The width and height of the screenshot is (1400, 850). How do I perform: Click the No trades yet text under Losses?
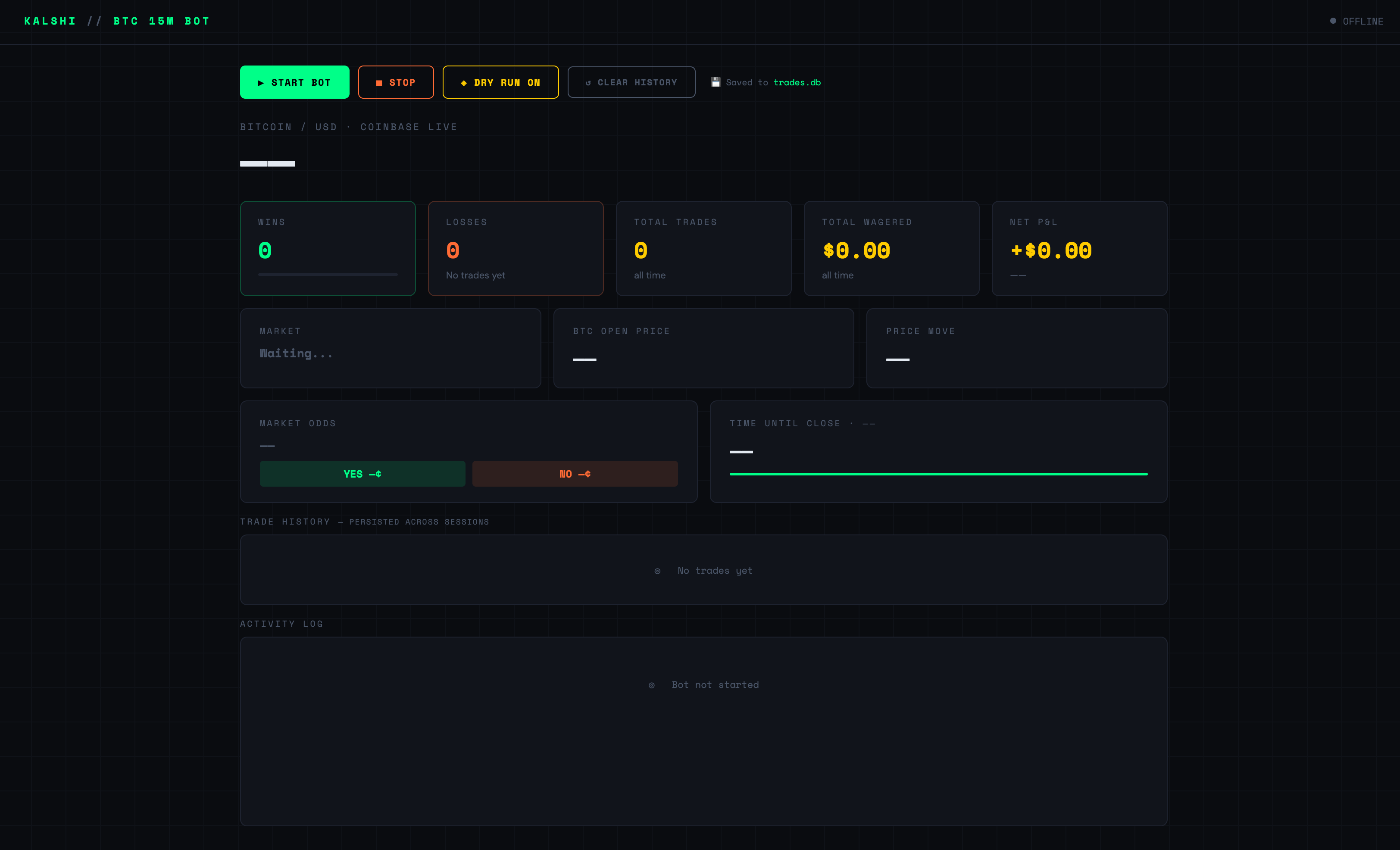coord(475,275)
